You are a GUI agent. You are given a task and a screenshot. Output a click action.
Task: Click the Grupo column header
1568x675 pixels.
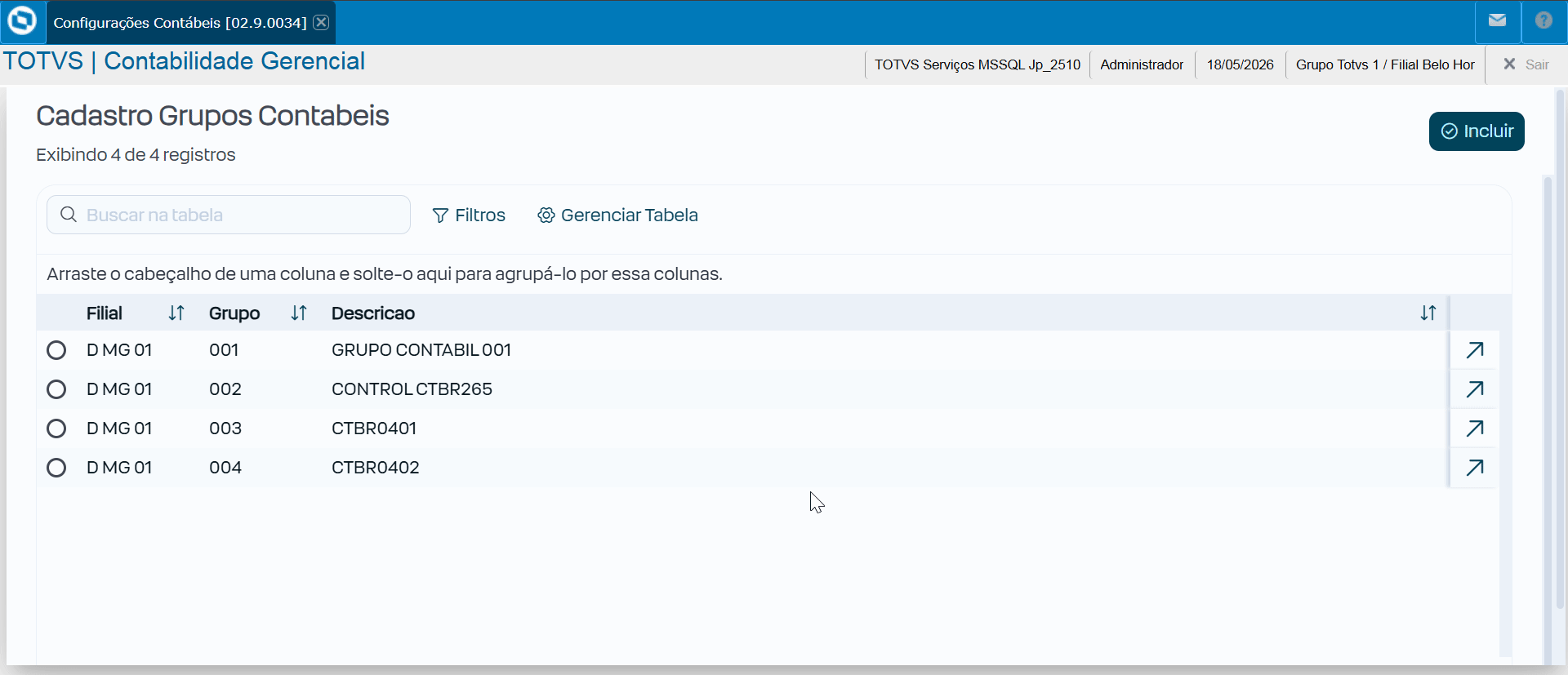point(234,313)
